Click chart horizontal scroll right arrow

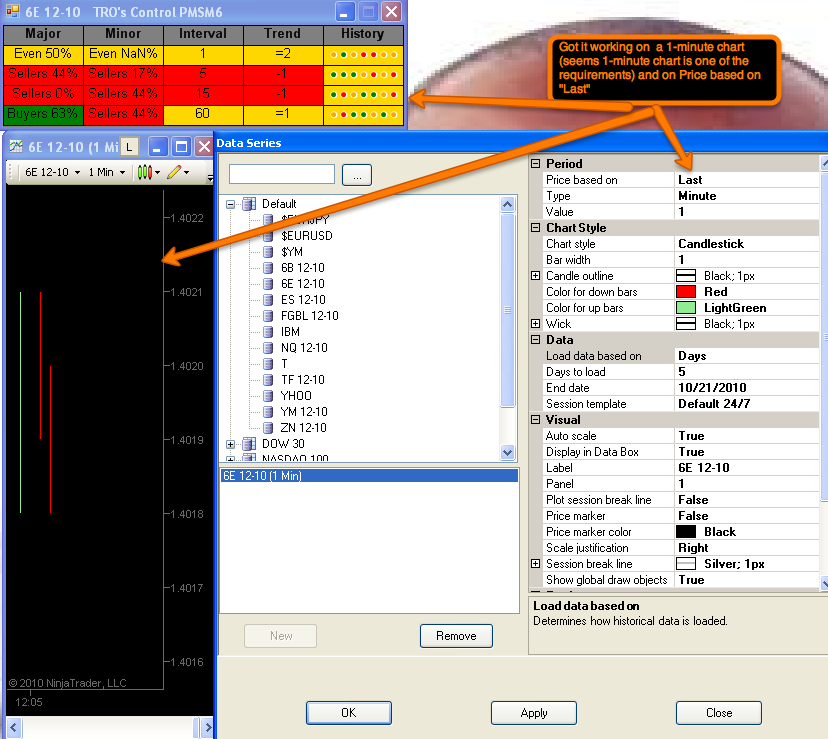(208, 727)
